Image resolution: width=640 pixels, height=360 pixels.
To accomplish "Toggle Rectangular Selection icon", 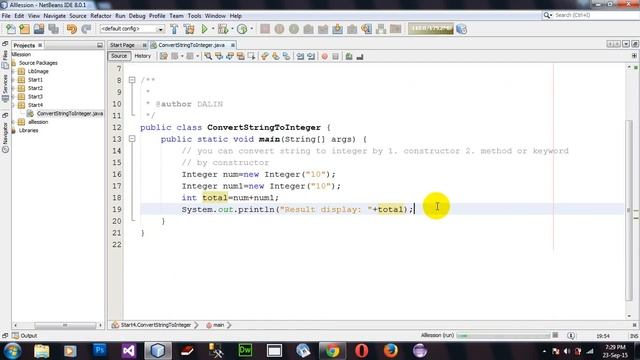I will click(x=251, y=56).
